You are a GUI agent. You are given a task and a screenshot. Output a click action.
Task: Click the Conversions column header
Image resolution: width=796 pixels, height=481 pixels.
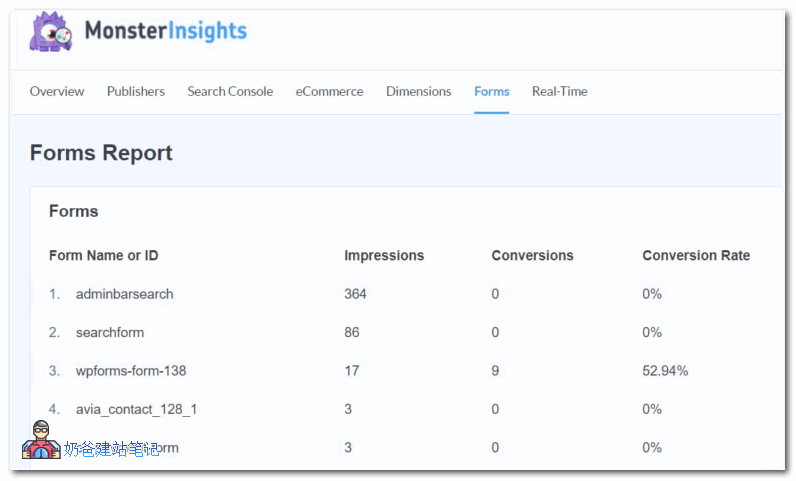532,255
